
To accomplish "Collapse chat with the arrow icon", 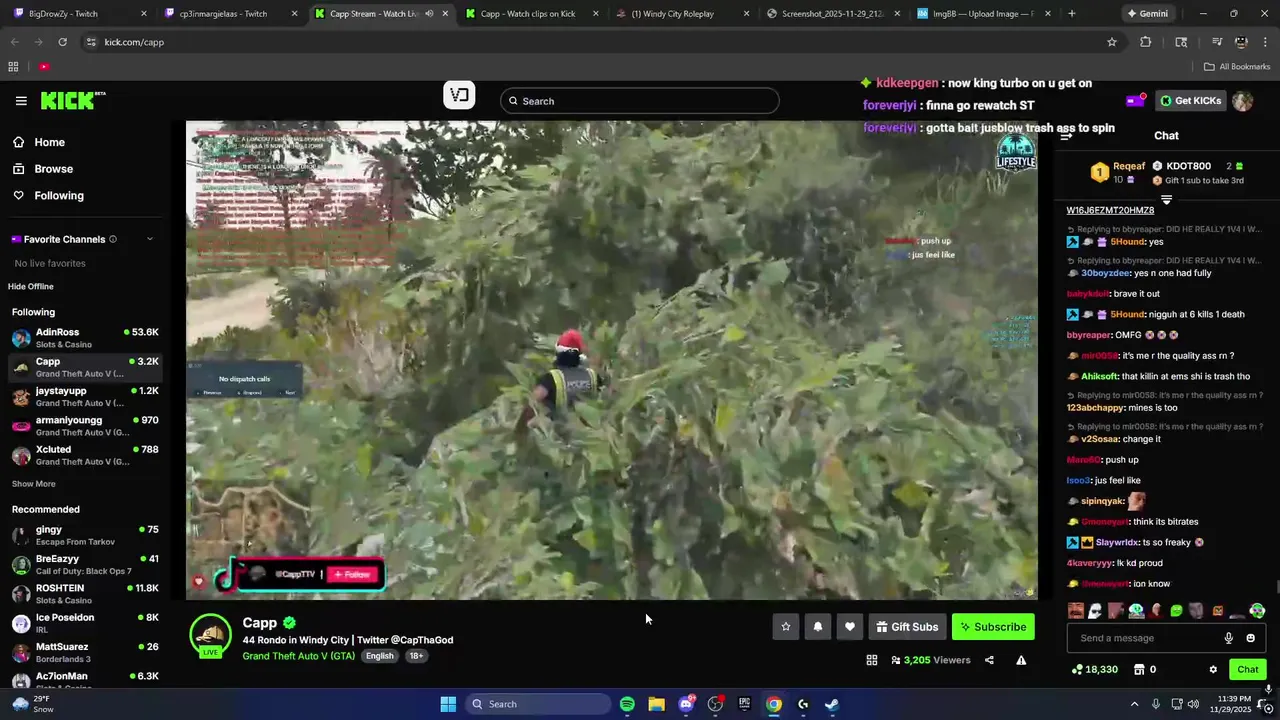I will coord(1066,136).
